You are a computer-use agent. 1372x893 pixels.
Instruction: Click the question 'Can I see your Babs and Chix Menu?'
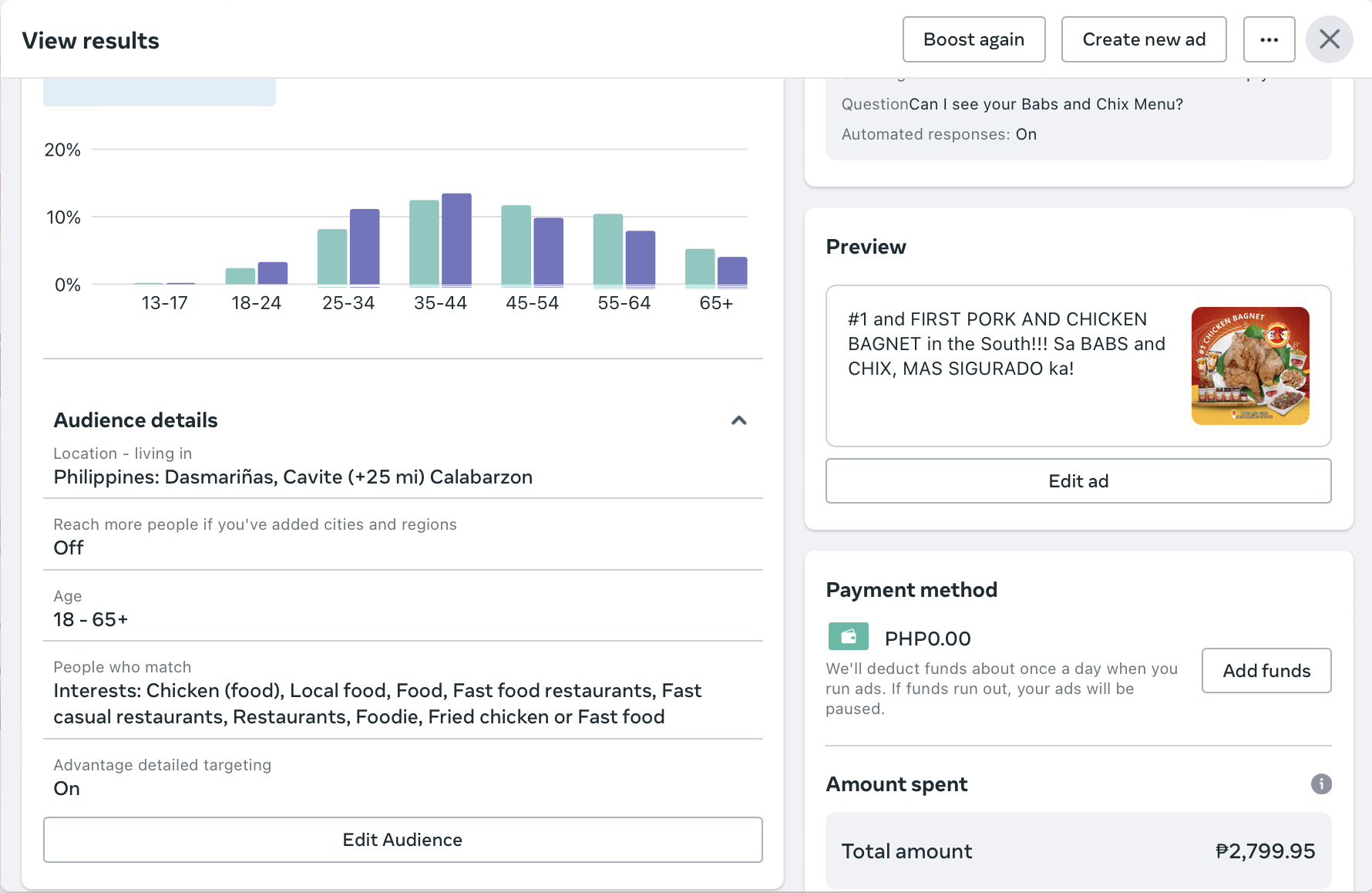[1046, 104]
